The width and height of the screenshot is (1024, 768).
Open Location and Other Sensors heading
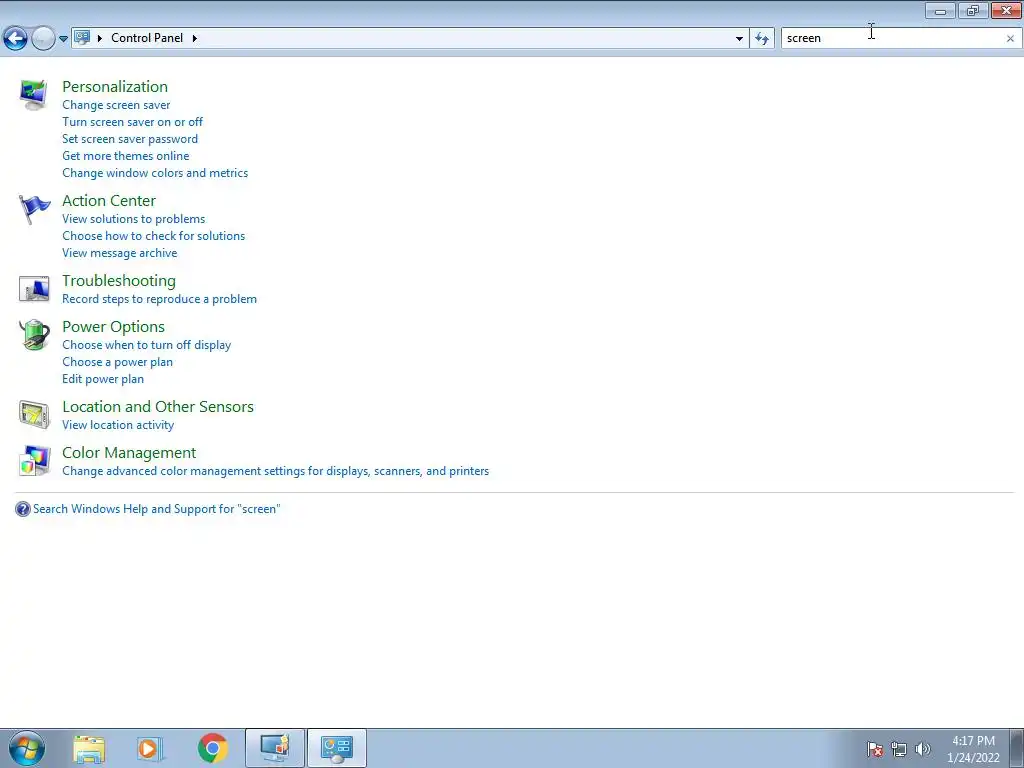coord(158,406)
